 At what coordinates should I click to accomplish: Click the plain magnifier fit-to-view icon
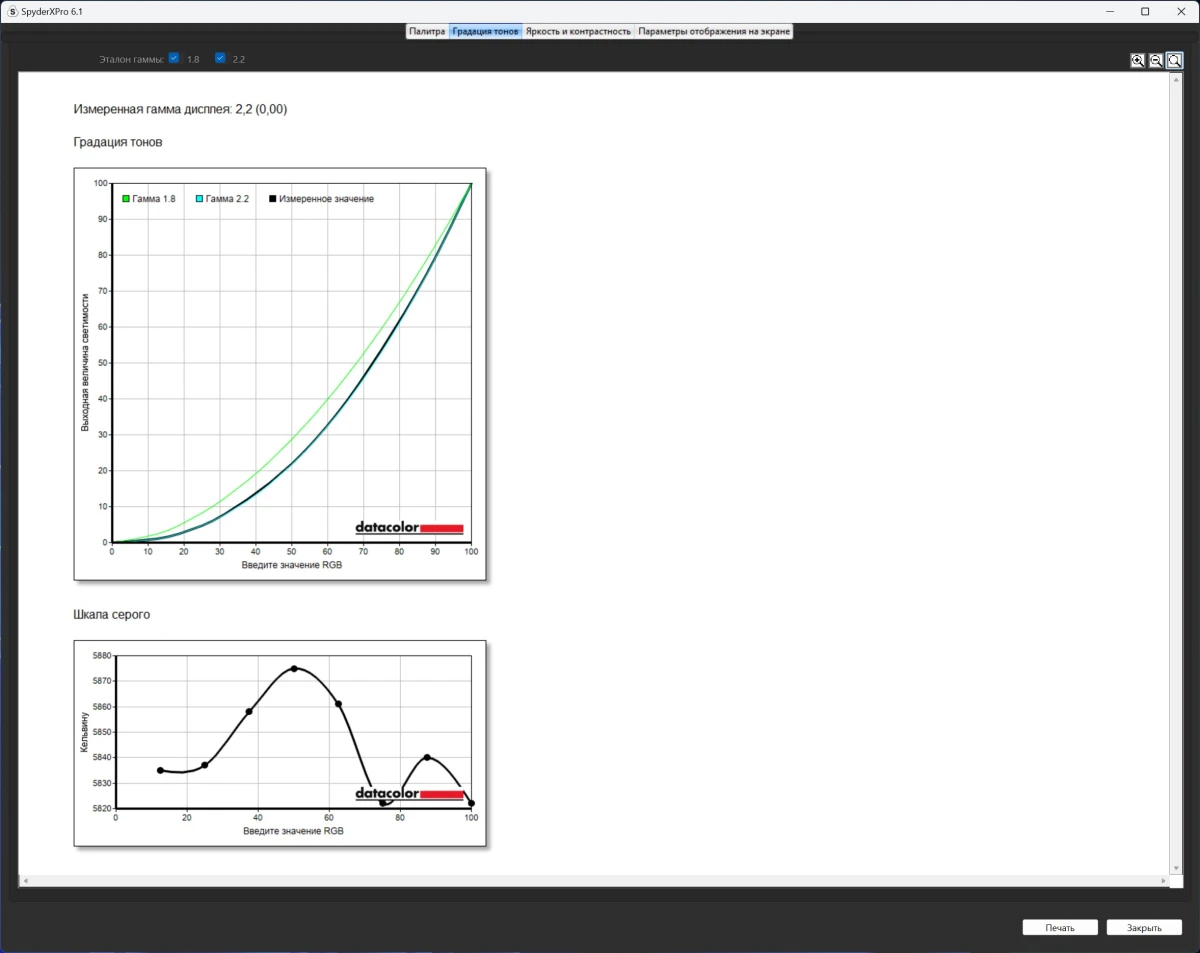(1175, 61)
